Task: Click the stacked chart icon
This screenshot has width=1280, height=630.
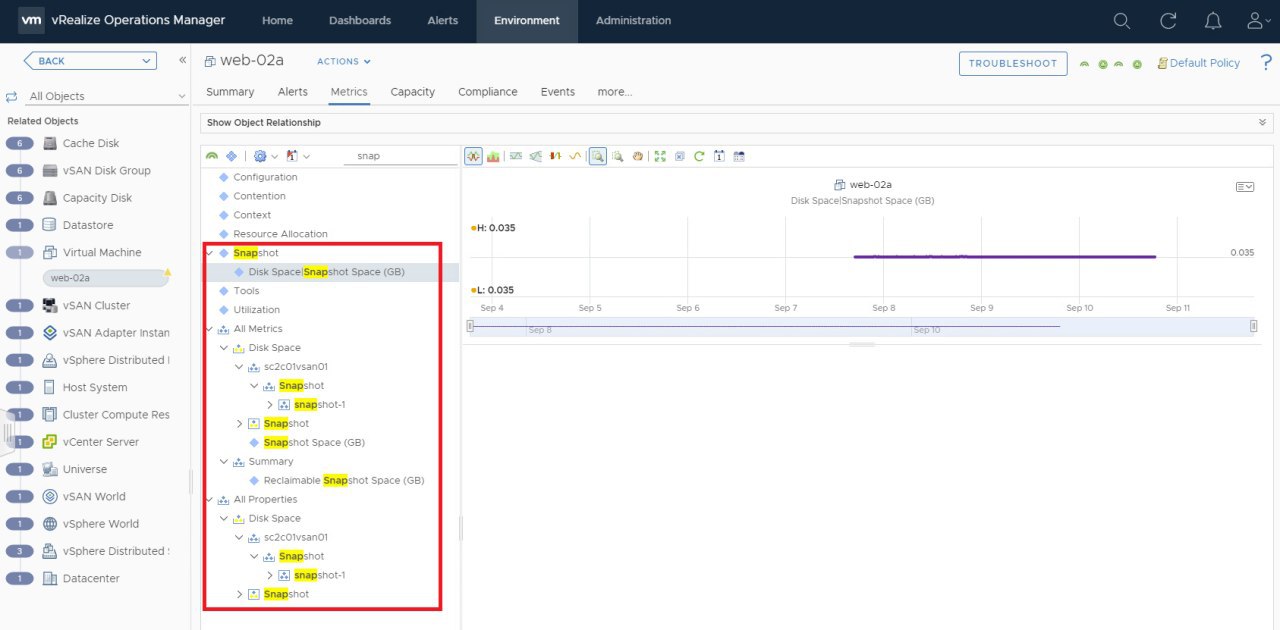Action: [493, 156]
